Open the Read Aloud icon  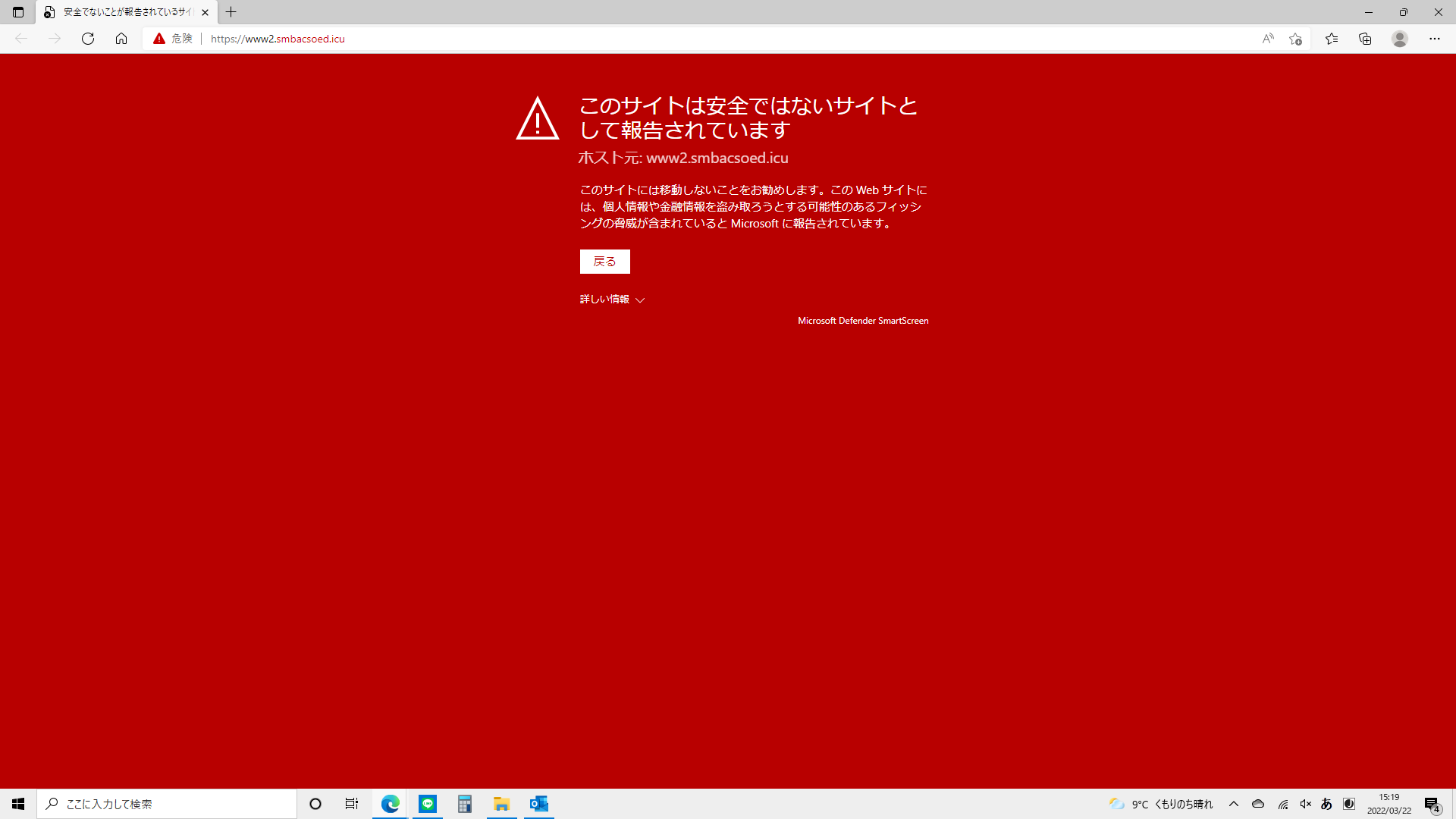tap(1268, 39)
